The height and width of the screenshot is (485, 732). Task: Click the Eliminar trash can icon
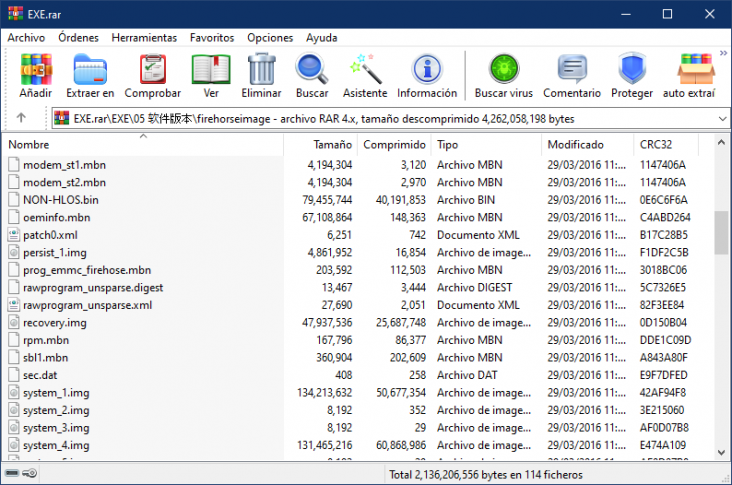pos(261,69)
